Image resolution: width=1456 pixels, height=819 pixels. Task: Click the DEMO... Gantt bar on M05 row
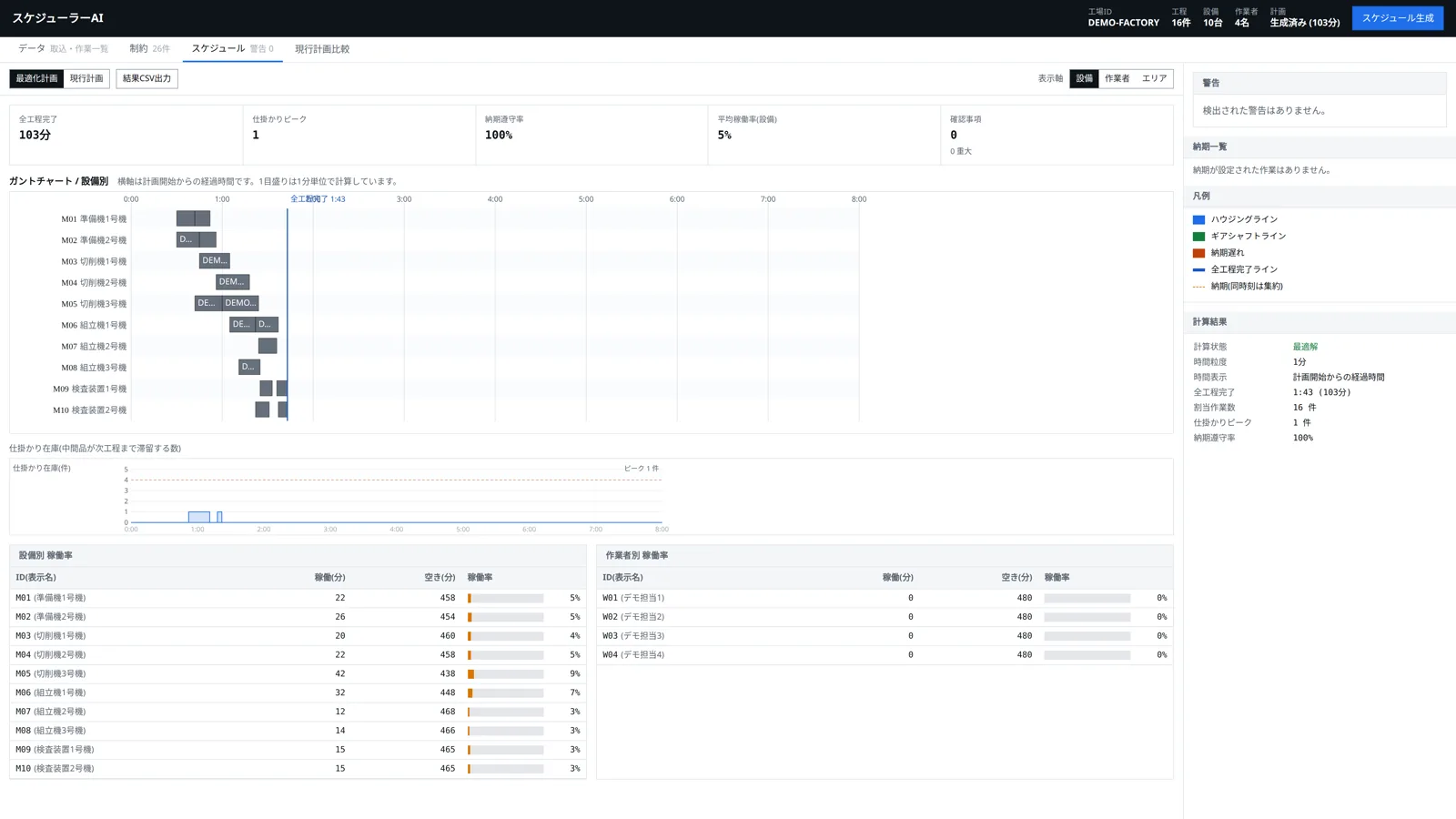pos(240,303)
